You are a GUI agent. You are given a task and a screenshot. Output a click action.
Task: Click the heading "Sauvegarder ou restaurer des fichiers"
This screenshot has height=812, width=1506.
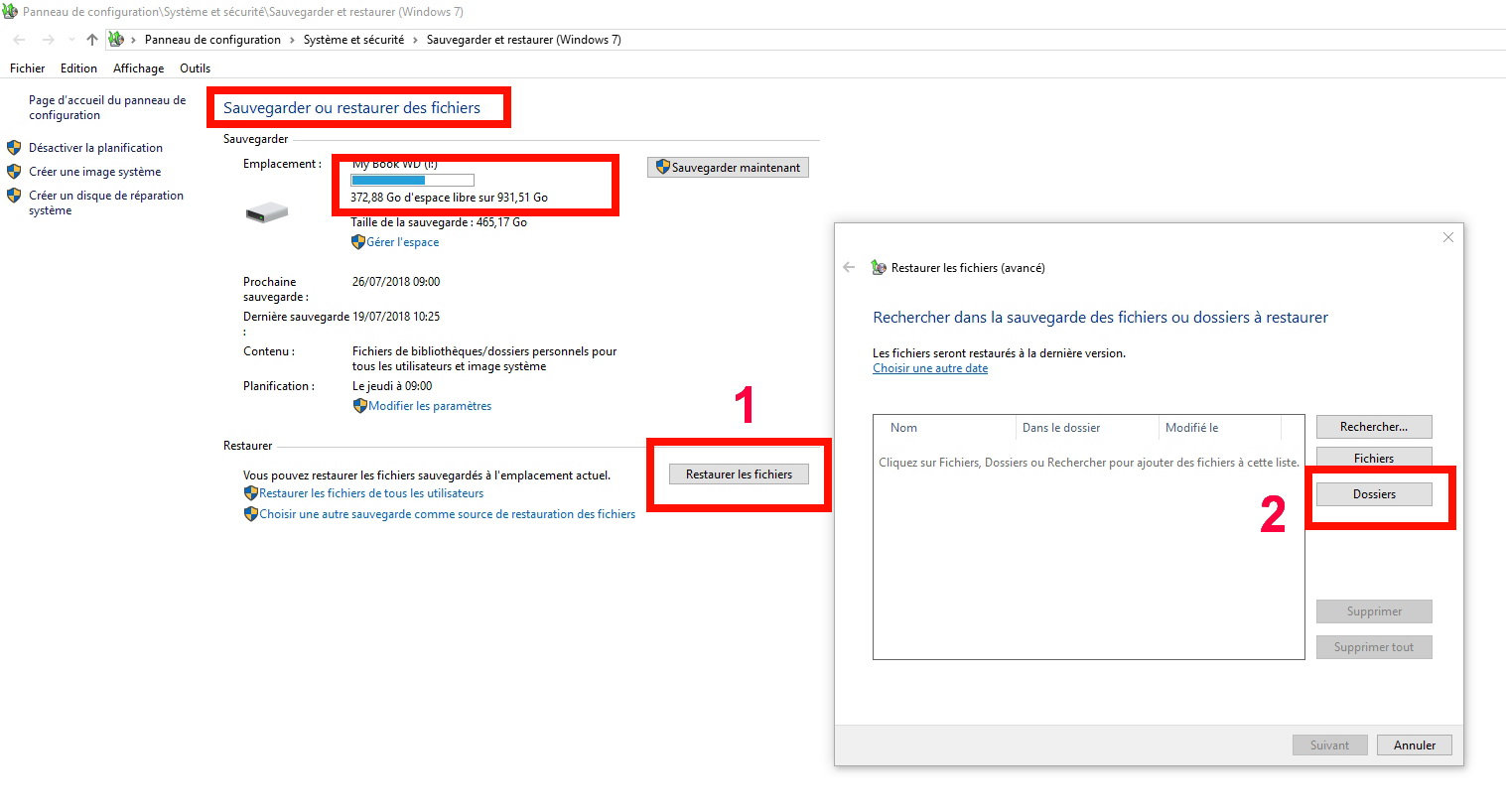pos(351,108)
